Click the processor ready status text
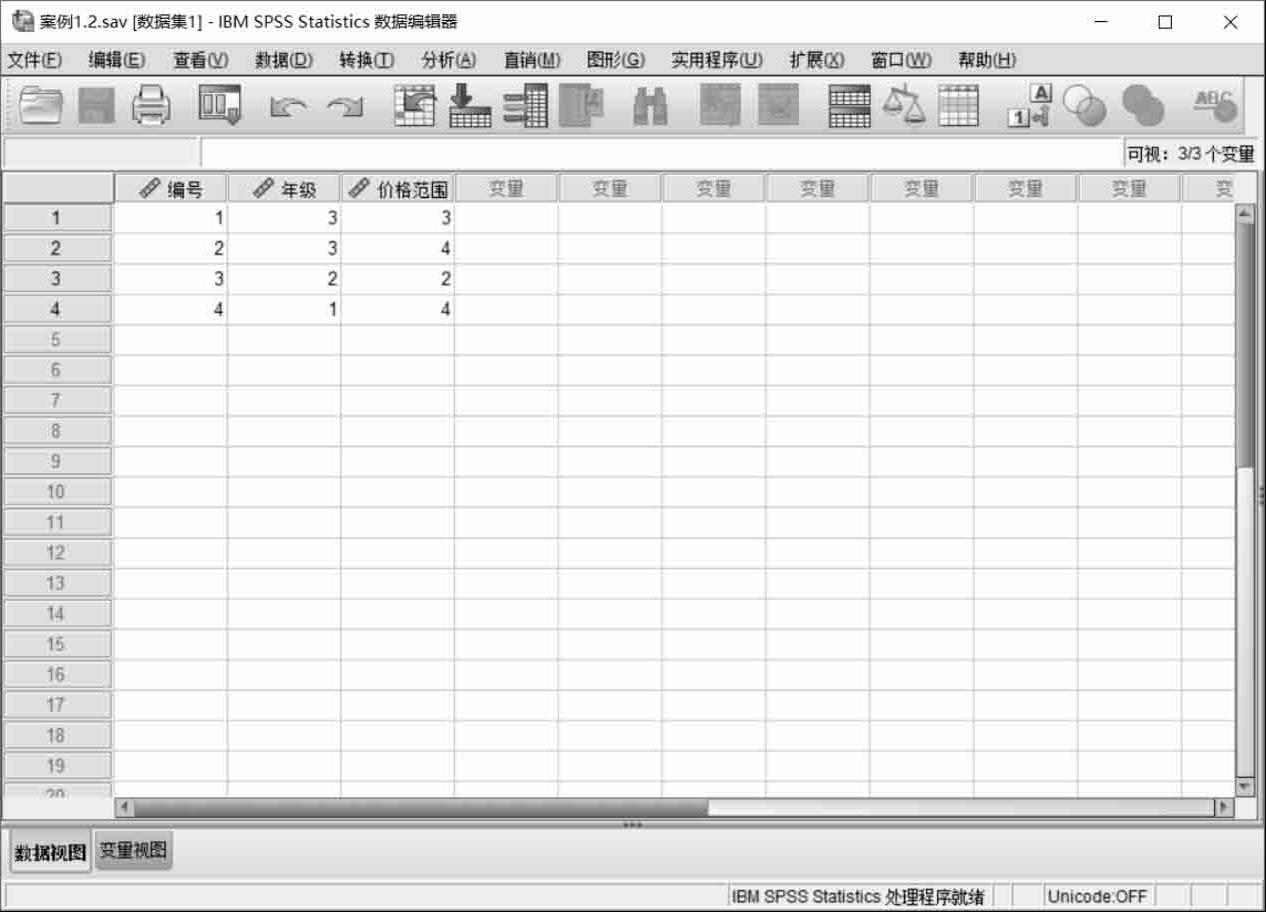 pos(857,896)
